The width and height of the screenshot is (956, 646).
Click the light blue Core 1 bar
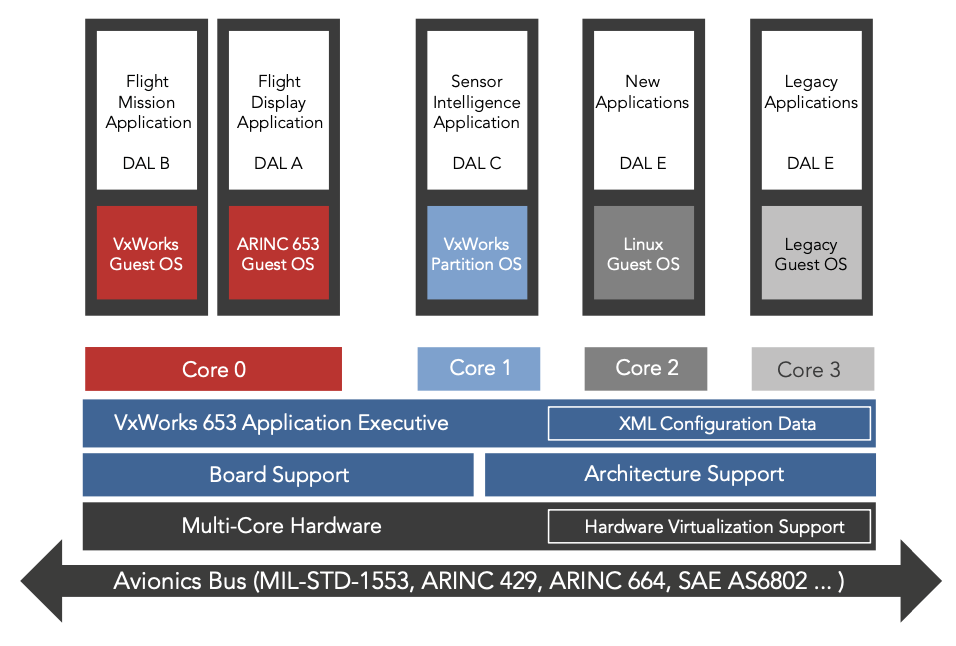pos(479,369)
